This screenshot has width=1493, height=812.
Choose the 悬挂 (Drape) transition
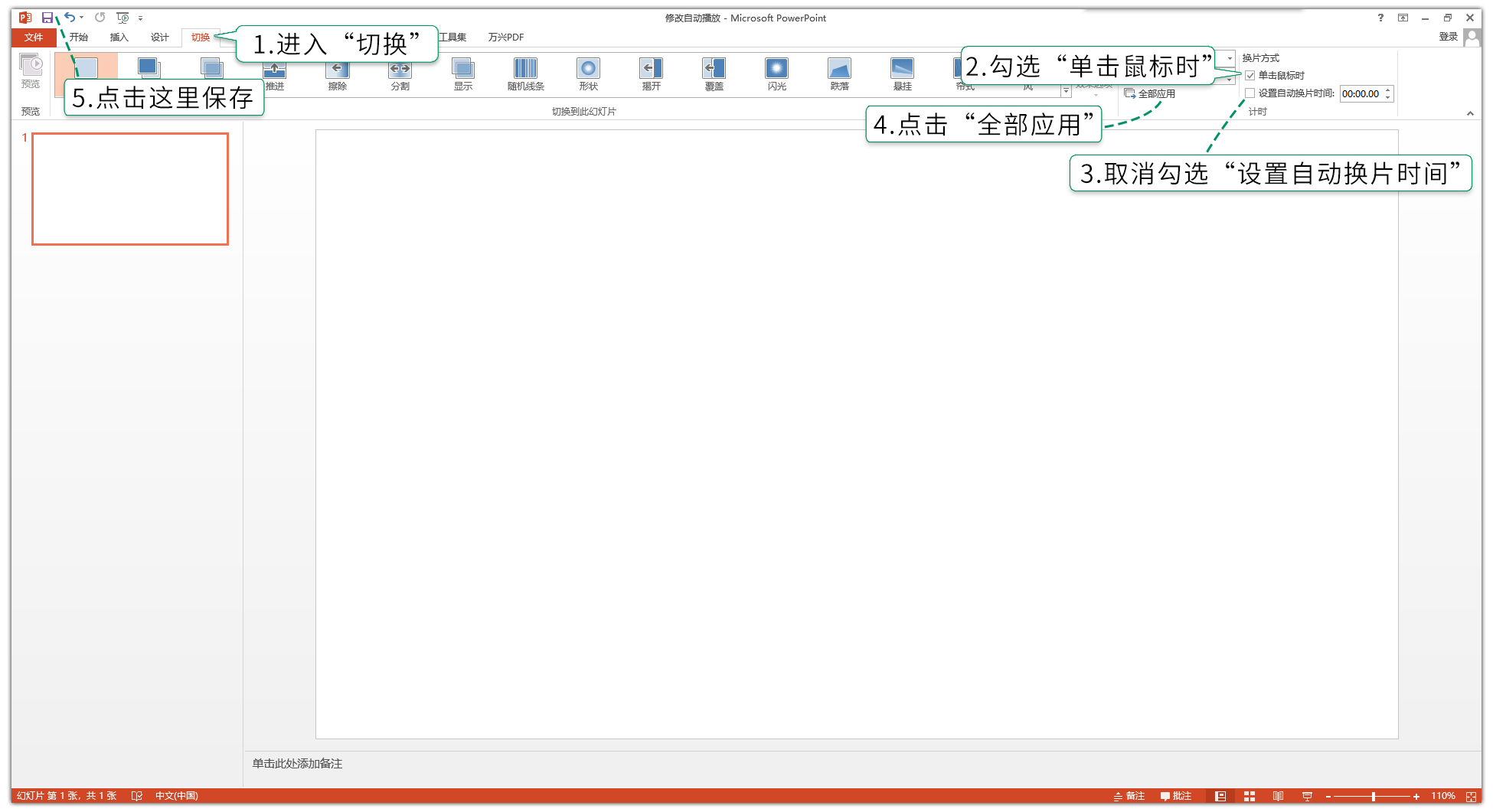click(x=903, y=74)
